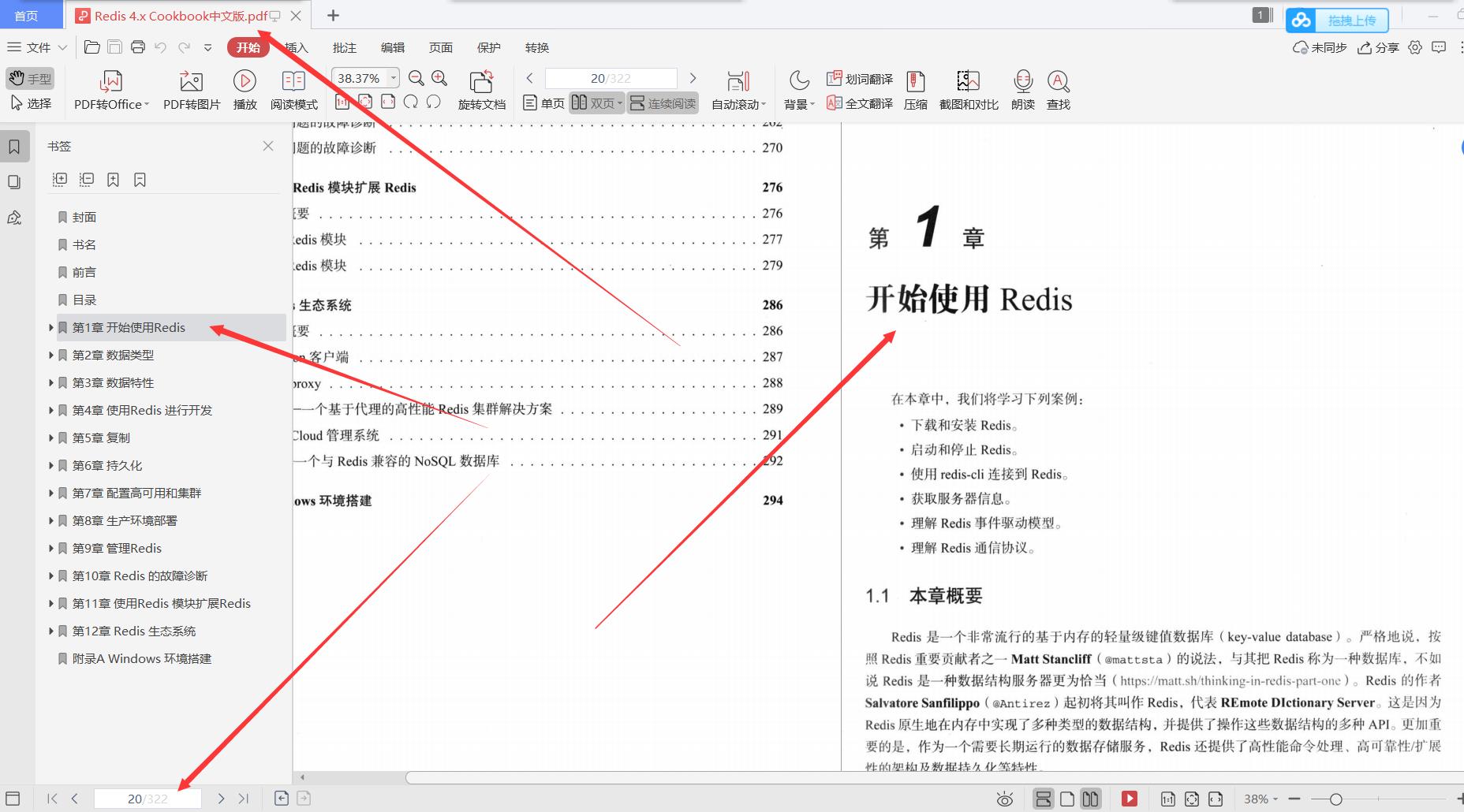Open the 查找 find tool
The width and height of the screenshot is (1464, 812).
pos(1058,90)
